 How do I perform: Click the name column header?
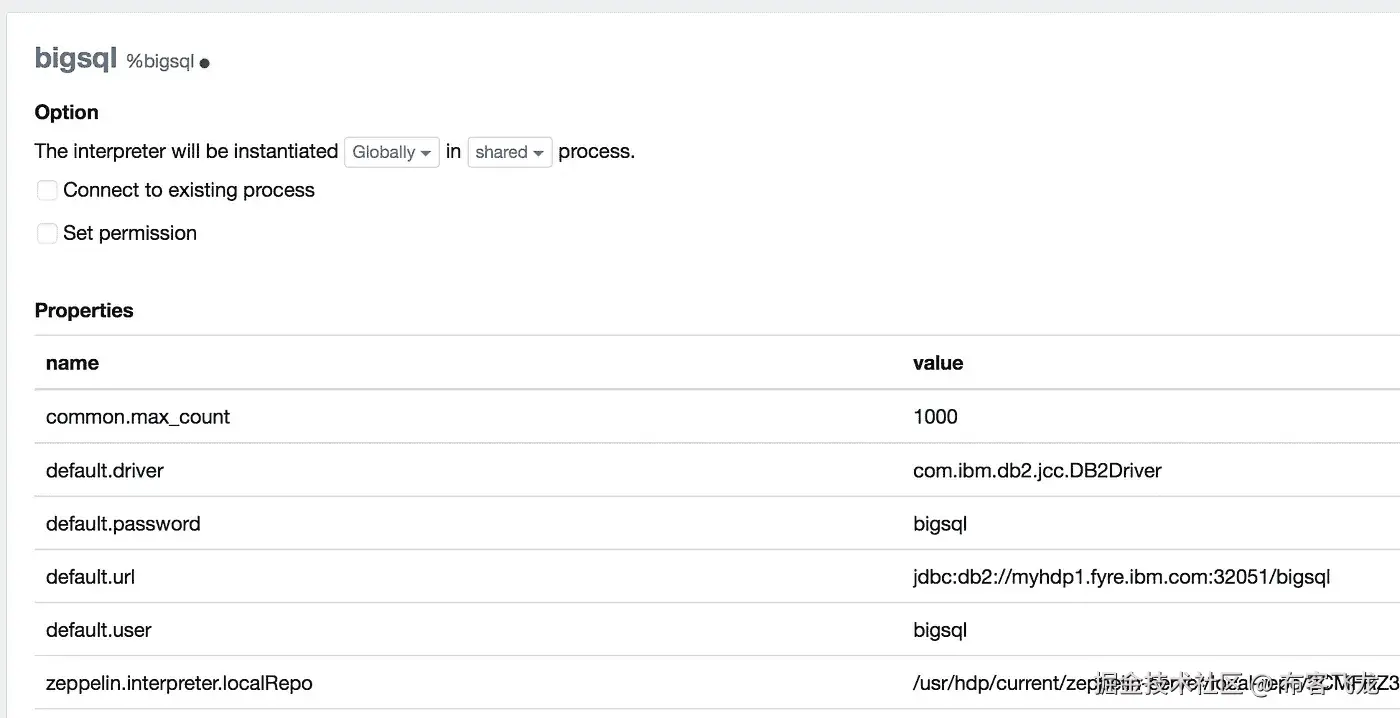72,363
